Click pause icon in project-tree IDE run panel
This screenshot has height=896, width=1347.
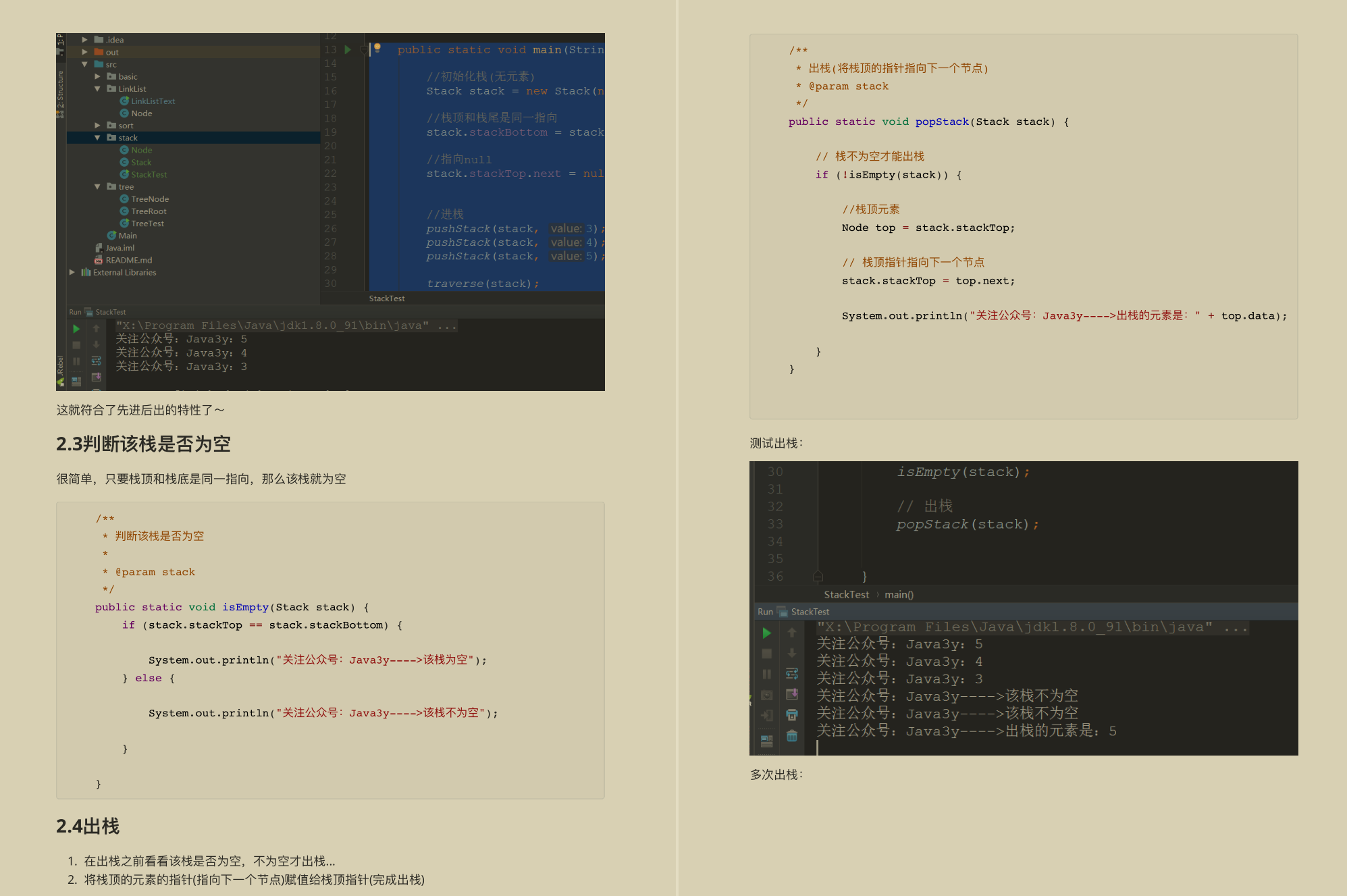76,361
